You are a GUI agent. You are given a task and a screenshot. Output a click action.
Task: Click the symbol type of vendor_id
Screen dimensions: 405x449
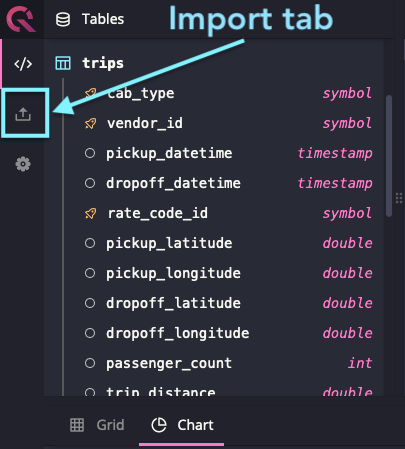click(347, 123)
